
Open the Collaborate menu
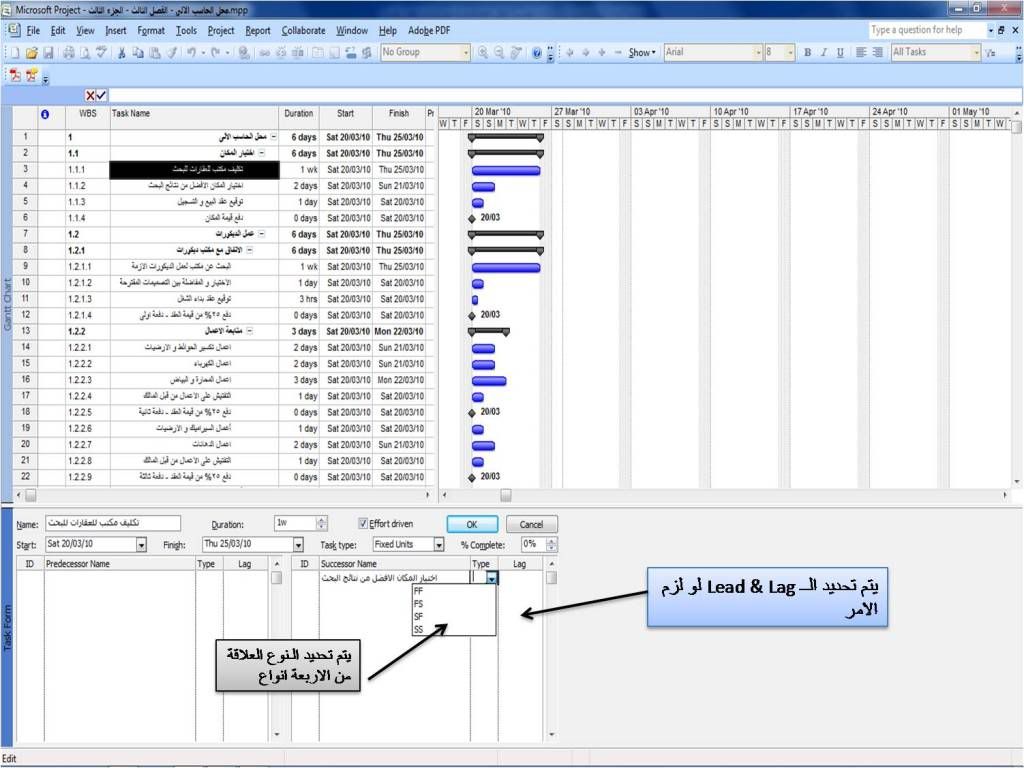point(303,31)
